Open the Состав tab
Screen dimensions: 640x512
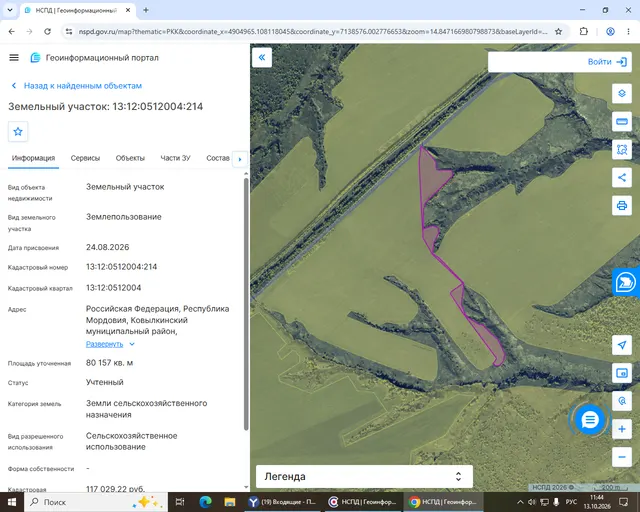tap(218, 158)
